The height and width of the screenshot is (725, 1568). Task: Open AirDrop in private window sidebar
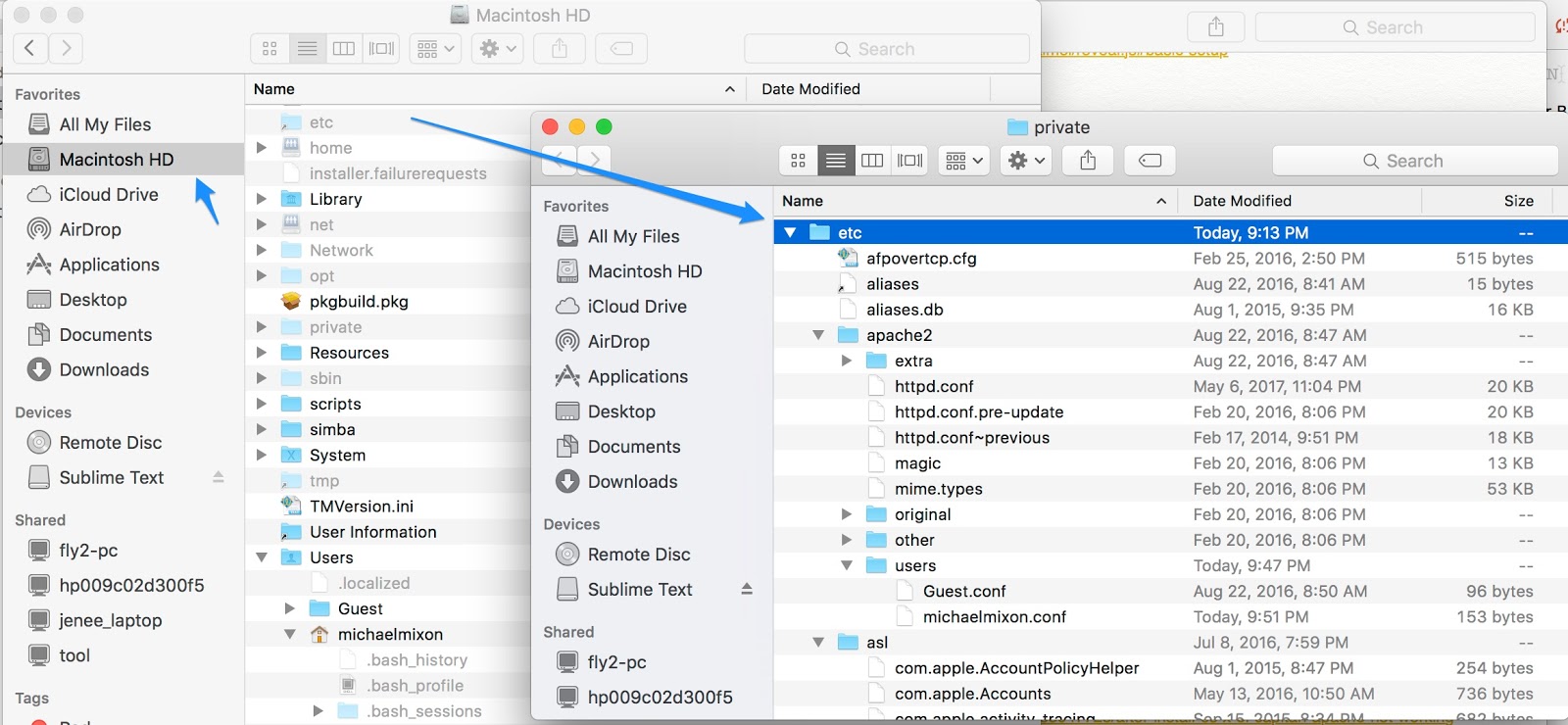point(618,342)
